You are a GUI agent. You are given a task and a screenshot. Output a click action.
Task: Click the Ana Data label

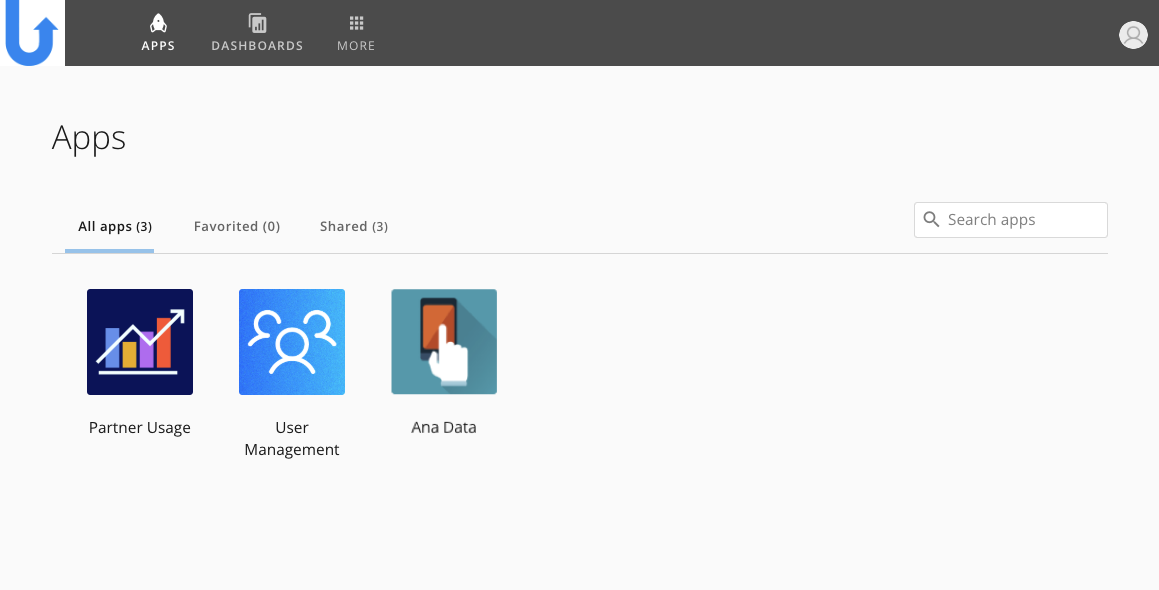tap(443, 427)
